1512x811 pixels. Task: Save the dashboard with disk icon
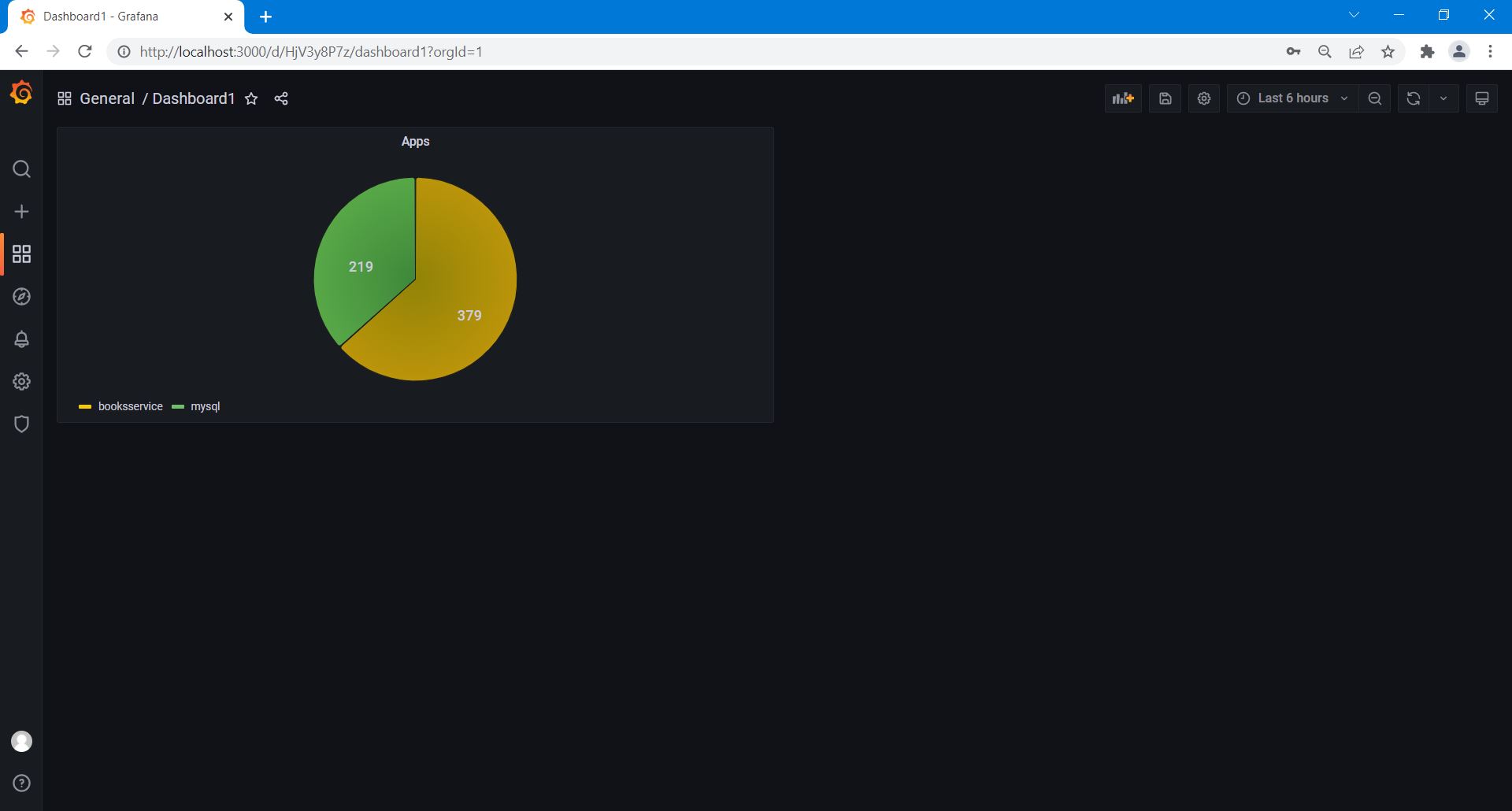(x=1165, y=98)
